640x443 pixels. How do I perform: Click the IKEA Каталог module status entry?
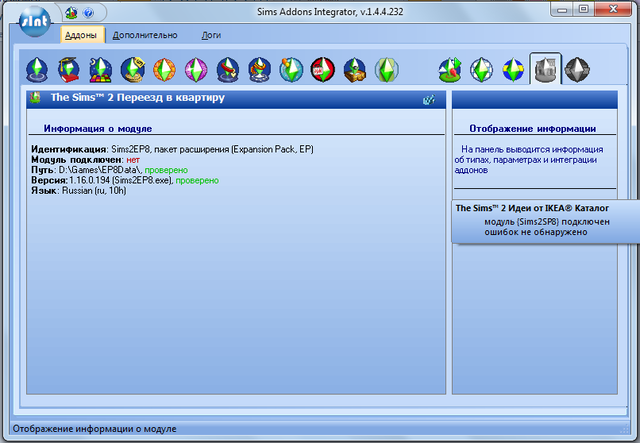tap(545, 220)
